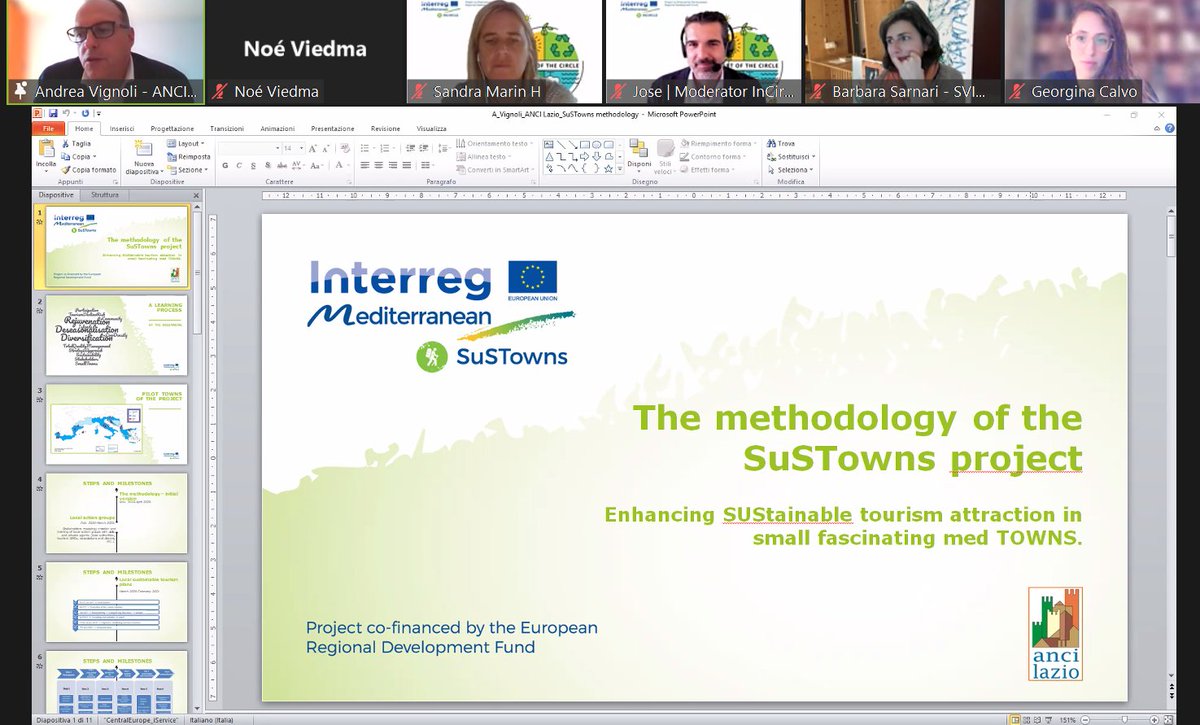Screen dimensions: 1200x725
Task: Switch to the Animazioni ribbon tab
Action: click(x=277, y=129)
